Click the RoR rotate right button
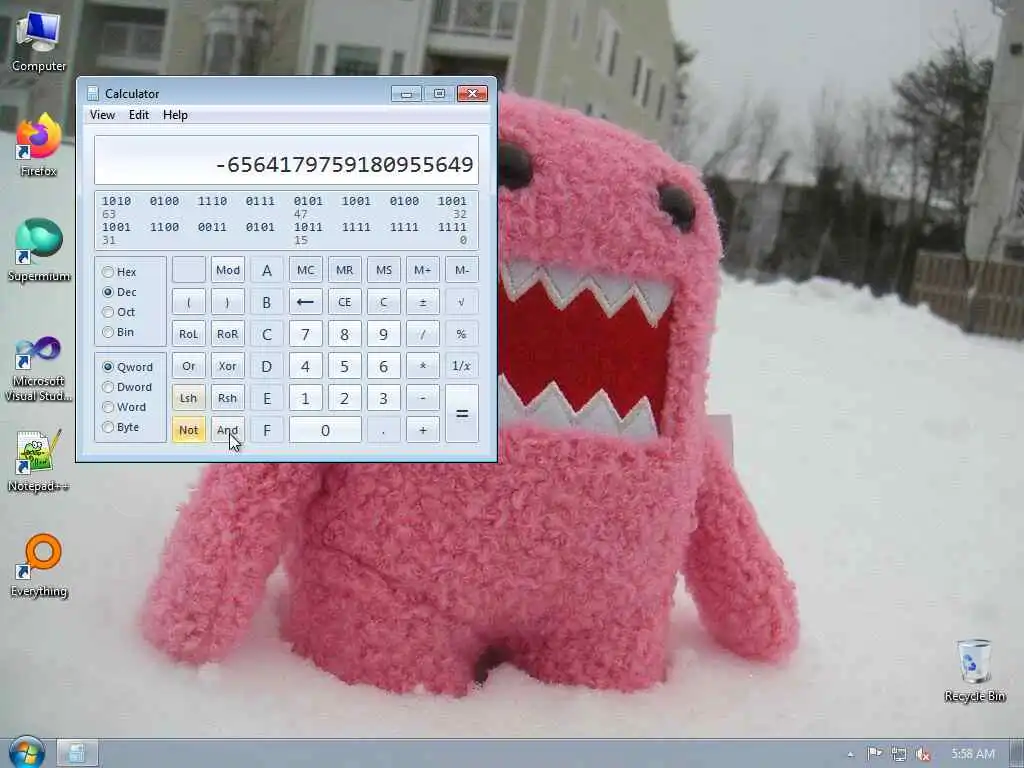The height and width of the screenshot is (768, 1024). point(227,334)
